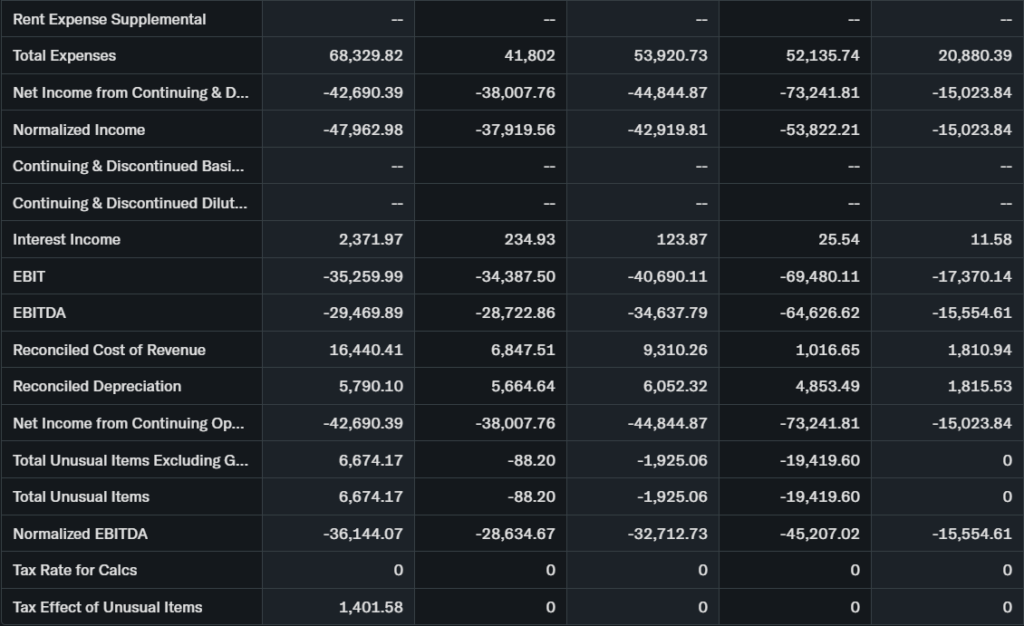Viewport: 1024px width, 626px height.
Task: Select the EBITDA cell showing -28,722.86
Action: point(515,313)
